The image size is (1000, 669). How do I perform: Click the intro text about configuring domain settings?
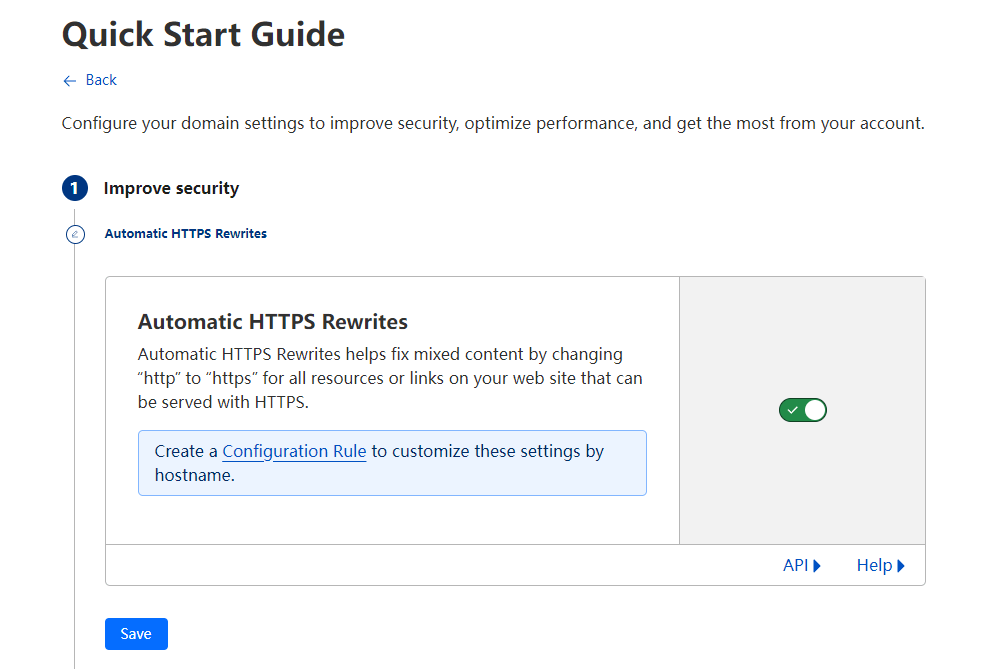tap(492, 124)
